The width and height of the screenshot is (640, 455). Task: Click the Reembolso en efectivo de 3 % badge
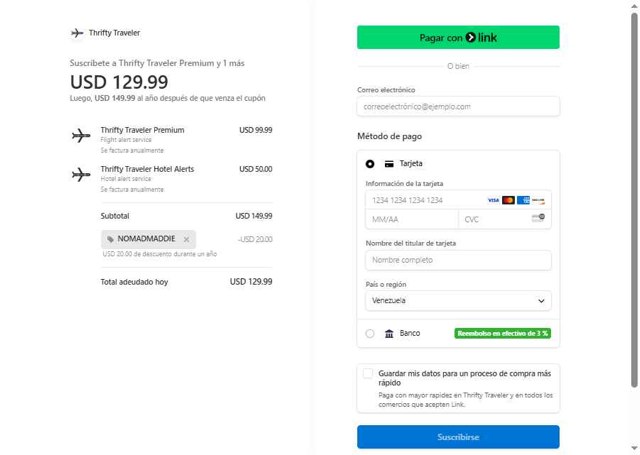[x=502, y=334]
